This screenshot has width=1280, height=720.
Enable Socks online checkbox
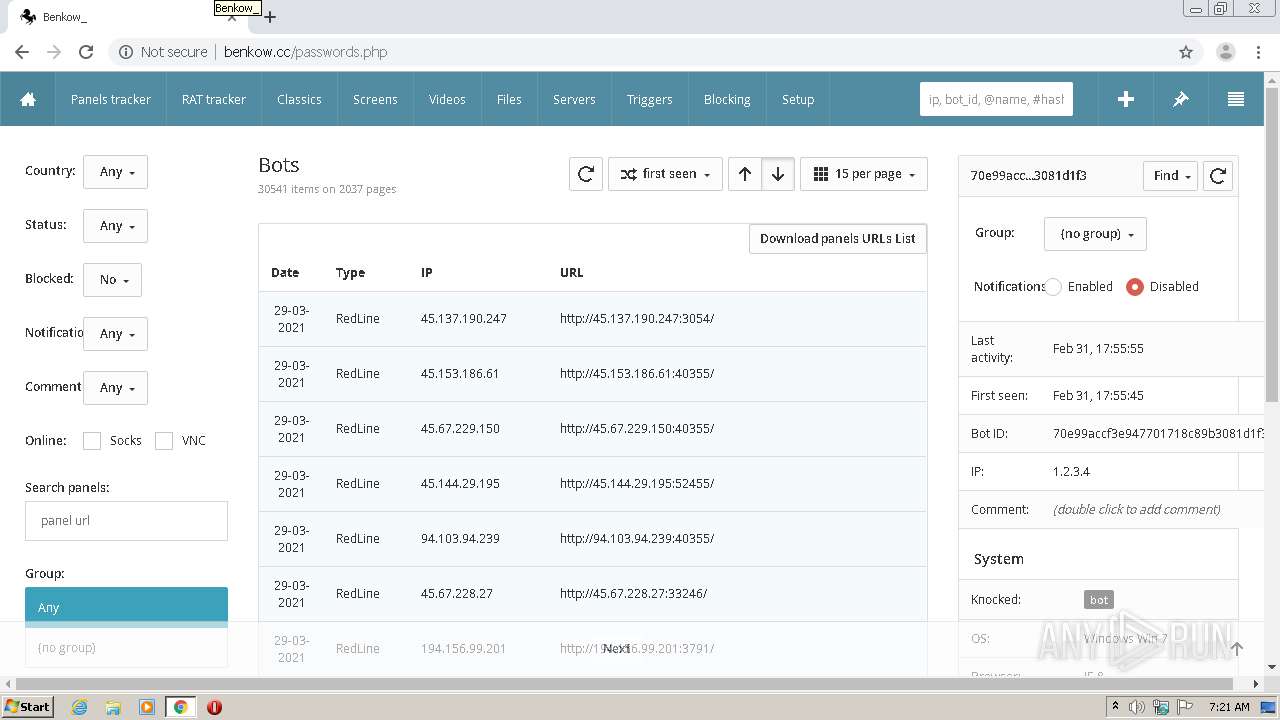pyautogui.click(x=92, y=441)
